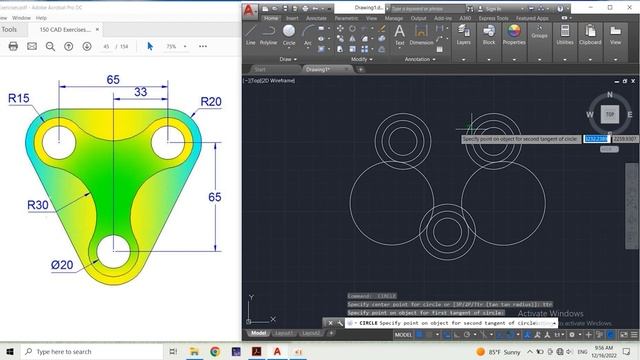Select the Copy tool in Modify panel
This screenshot has width=640, height=360.
[340, 39]
